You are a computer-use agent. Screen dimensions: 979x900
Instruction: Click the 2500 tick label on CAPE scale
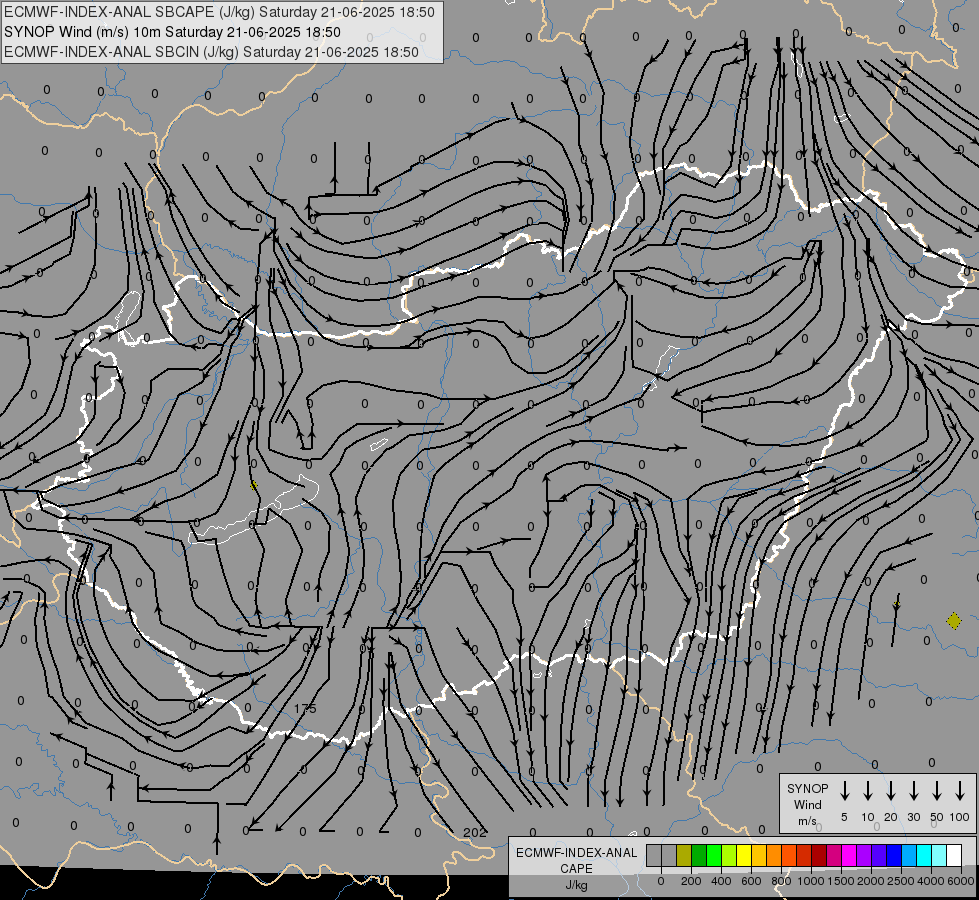[901, 881]
